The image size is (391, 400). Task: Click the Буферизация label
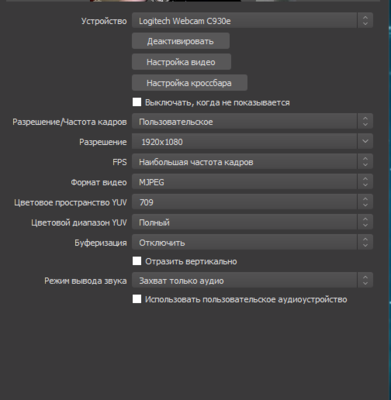101,243
